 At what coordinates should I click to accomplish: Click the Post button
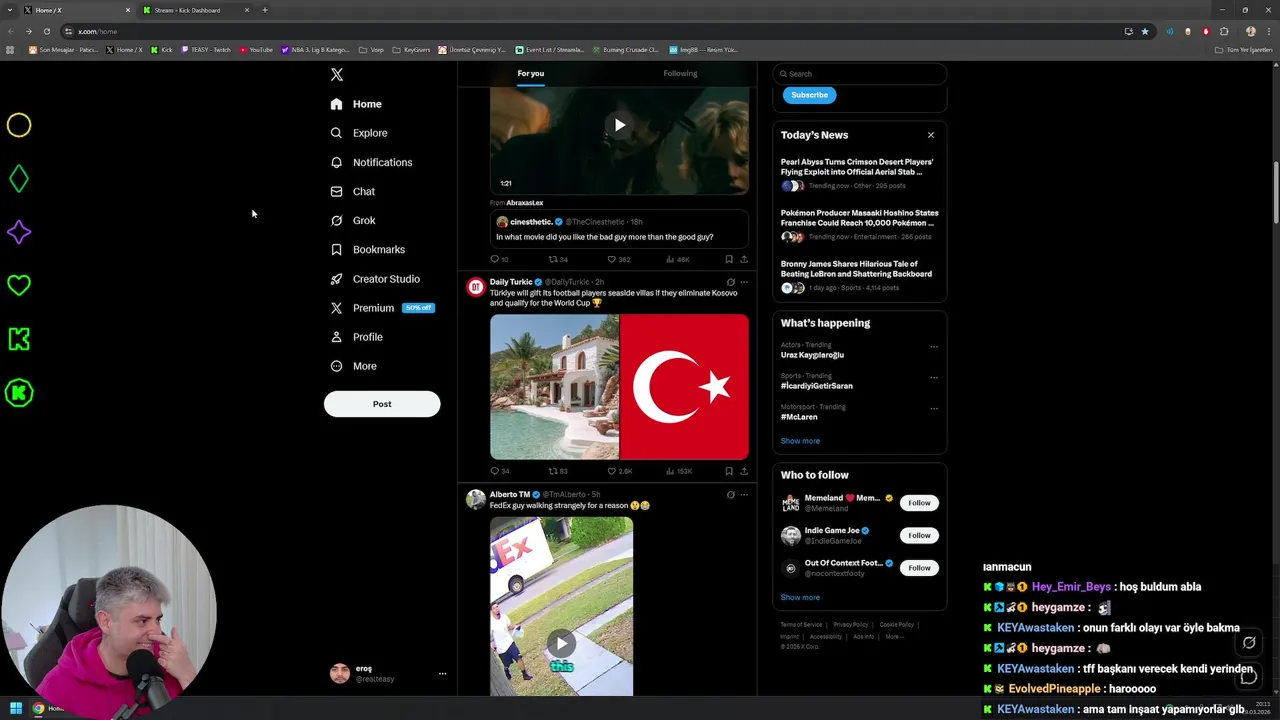(382, 404)
